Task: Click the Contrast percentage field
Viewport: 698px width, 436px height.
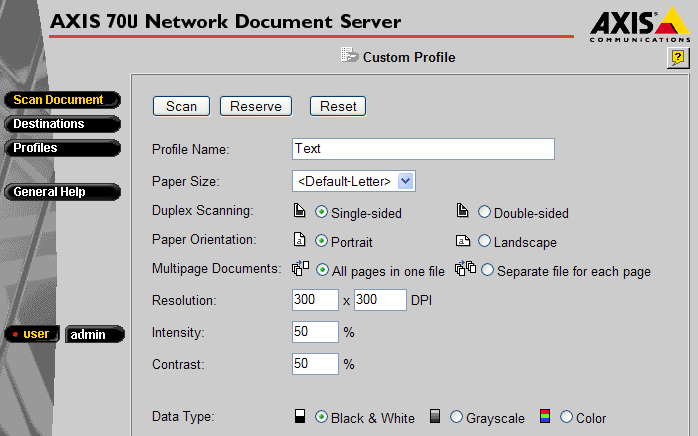Action: (x=315, y=364)
